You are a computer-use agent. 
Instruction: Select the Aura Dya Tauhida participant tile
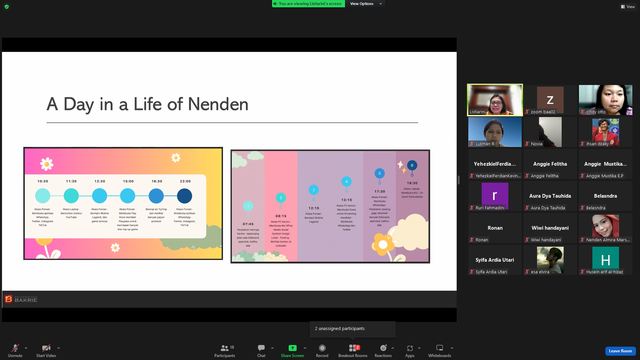click(x=550, y=196)
